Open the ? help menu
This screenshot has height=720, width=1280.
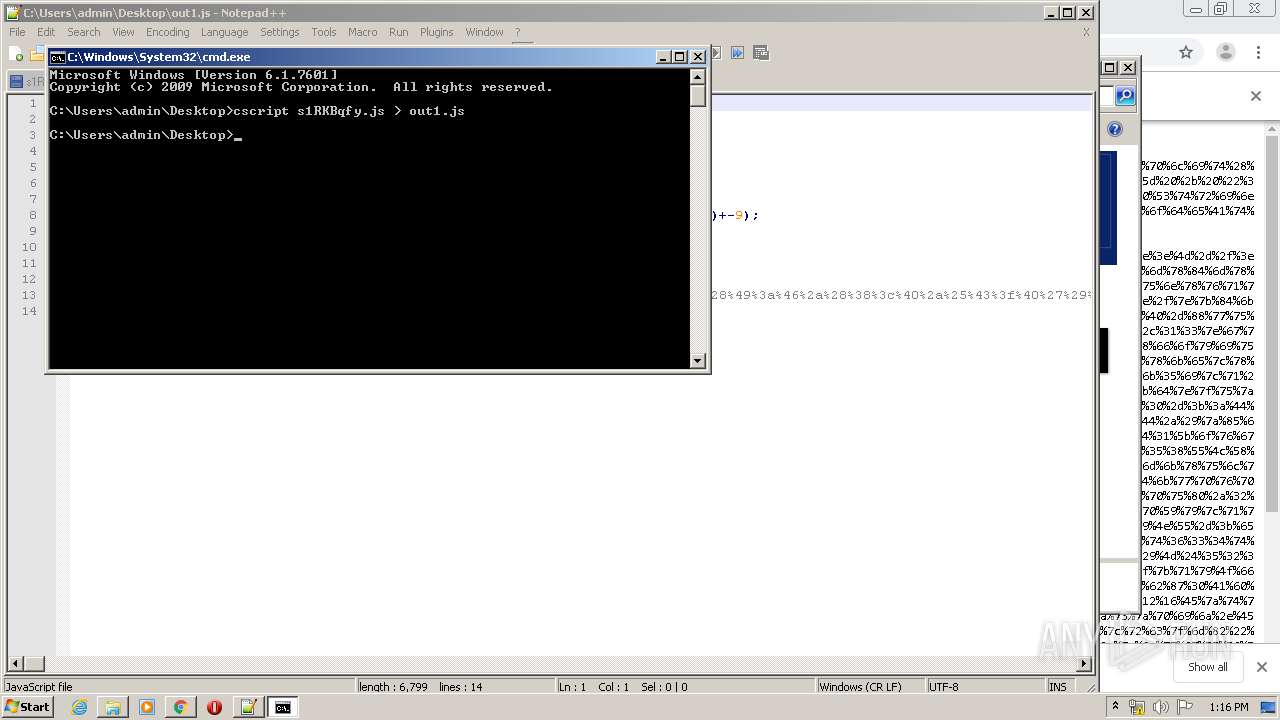click(518, 32)
